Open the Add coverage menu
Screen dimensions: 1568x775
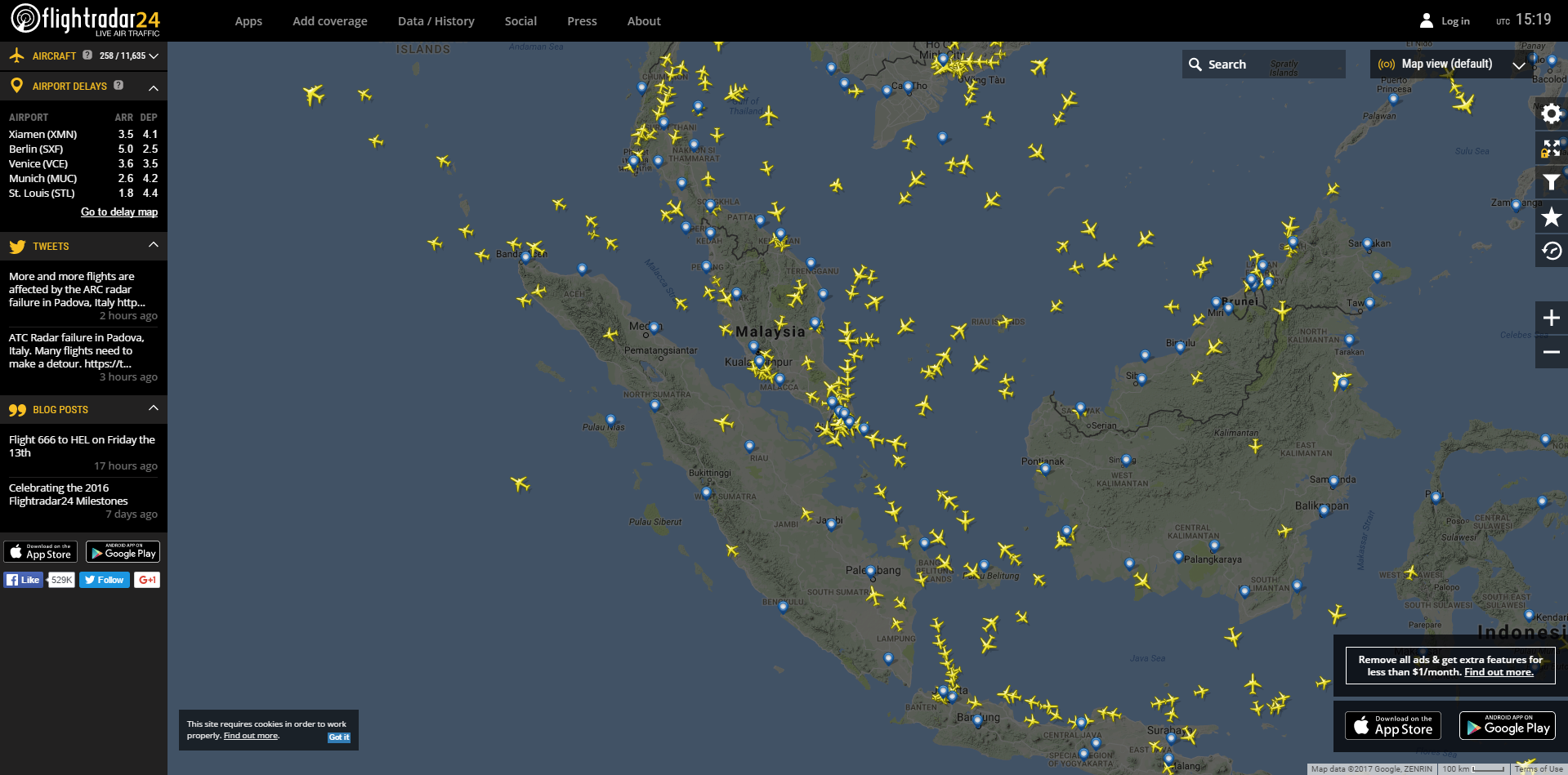point(330,21)
